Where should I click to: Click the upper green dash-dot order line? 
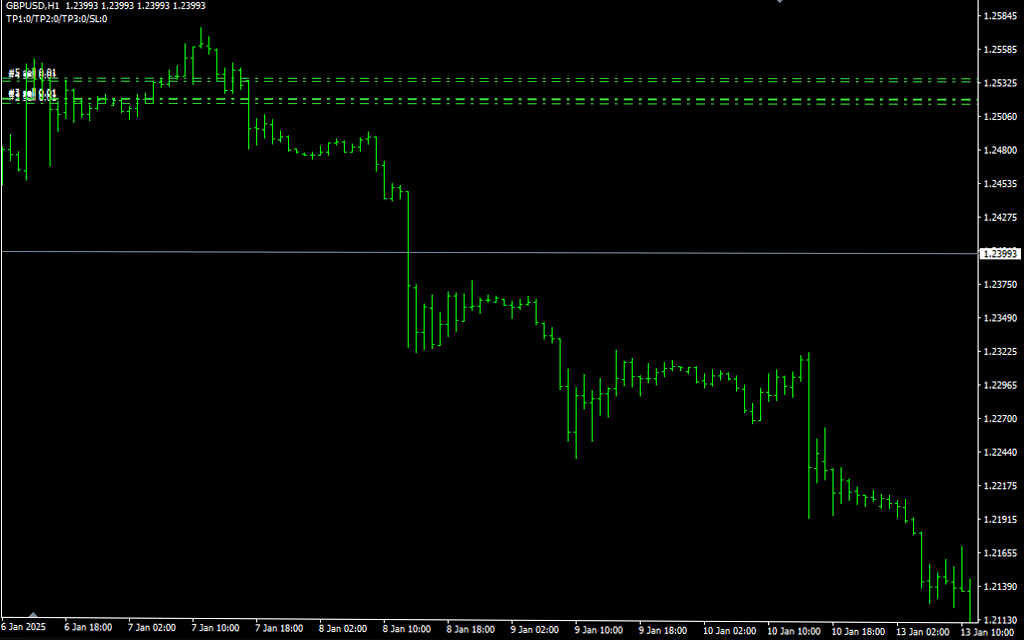(600, 78)
